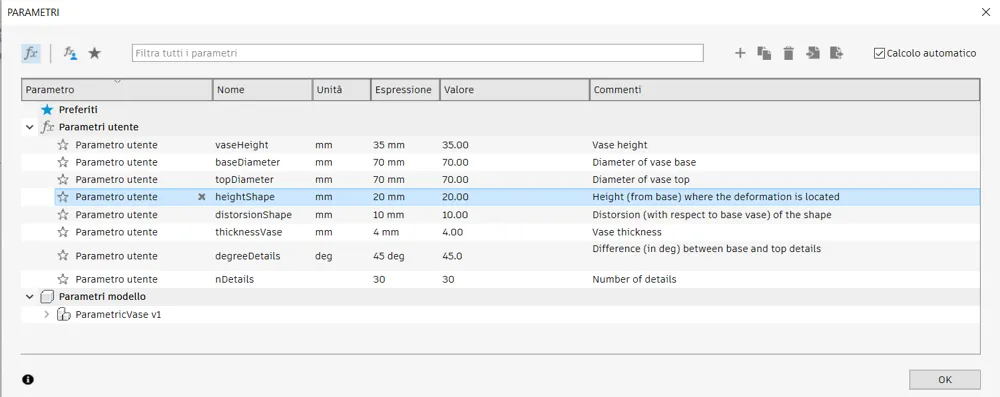Click the Unità column header
Screen dimensions: 1000x397
point(341,90)
